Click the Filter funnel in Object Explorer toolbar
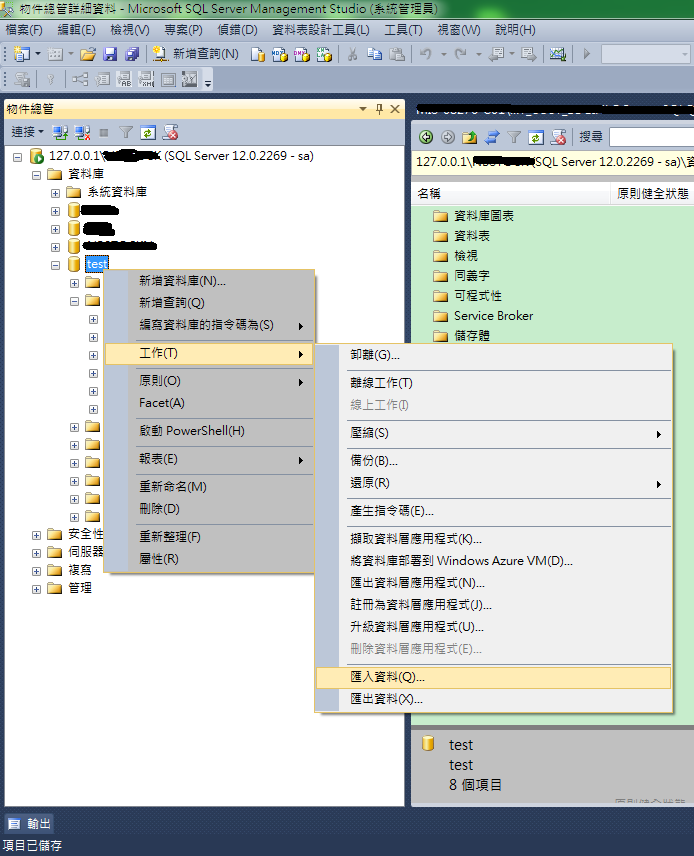The image size is (694, 856). [x=126, y=133]
